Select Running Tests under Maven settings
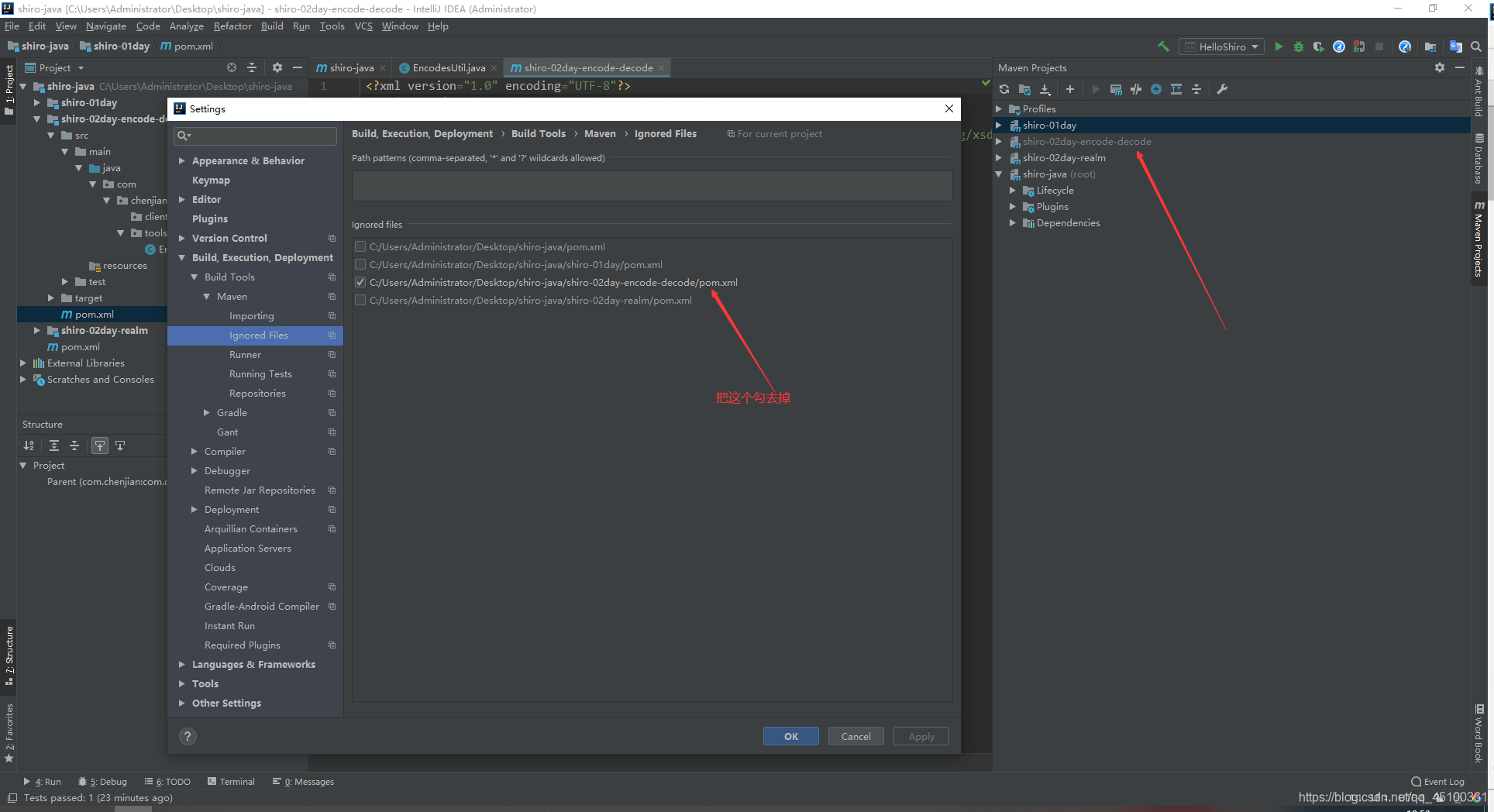This screenshot has height=812, width=1494. coord(260,373)
